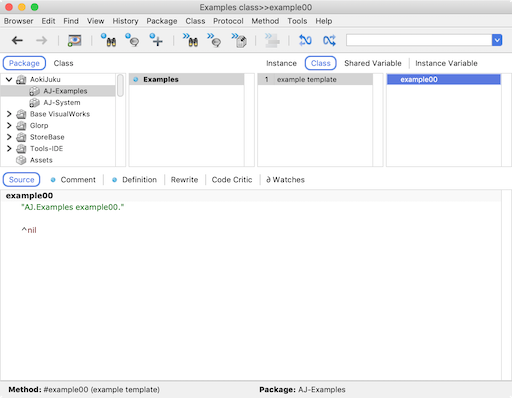Screen dimensions: 512x398
Task: Select the AJ-System package
Action: (62, 102)
